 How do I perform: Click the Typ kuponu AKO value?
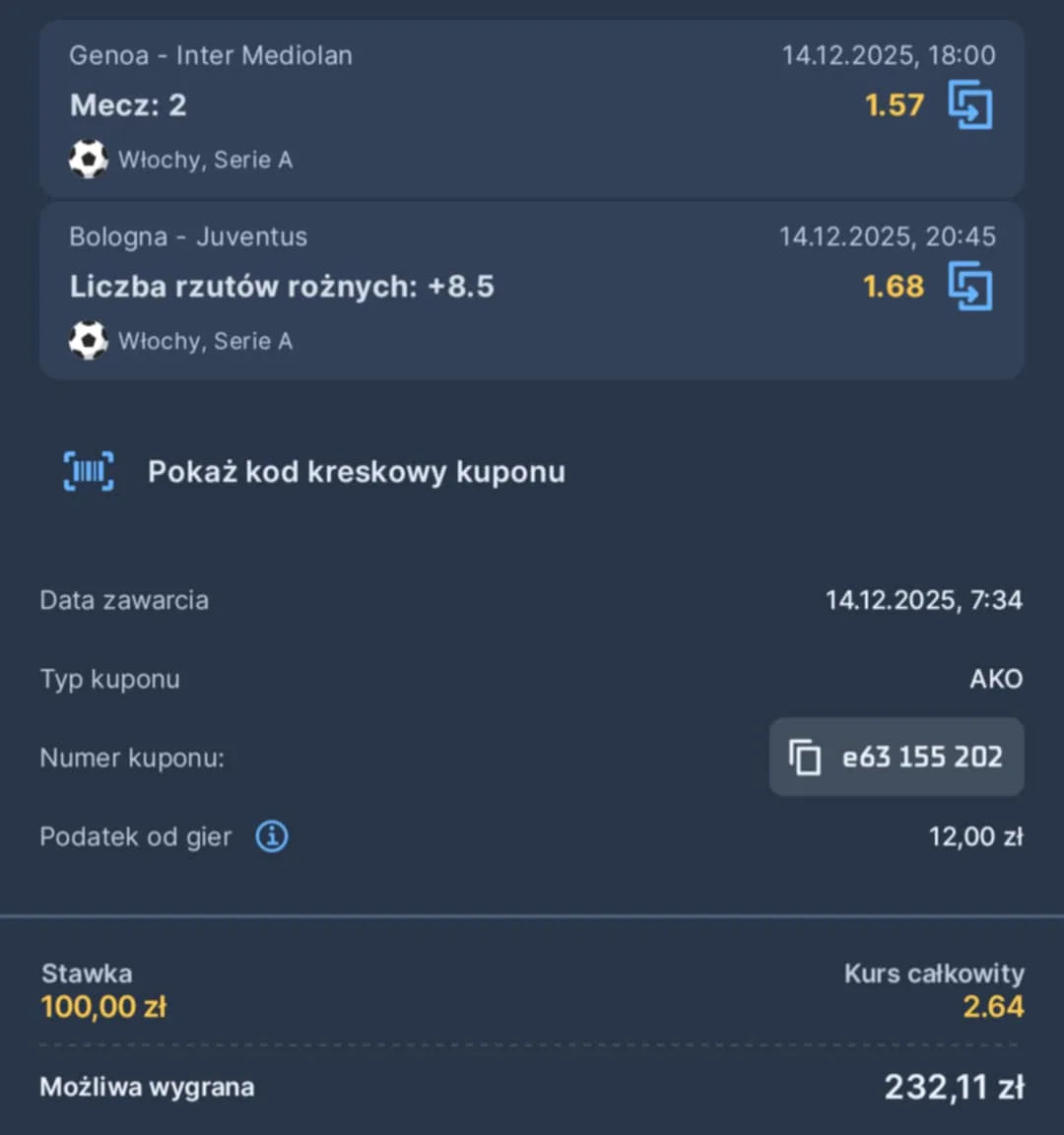tap(996, 679)
